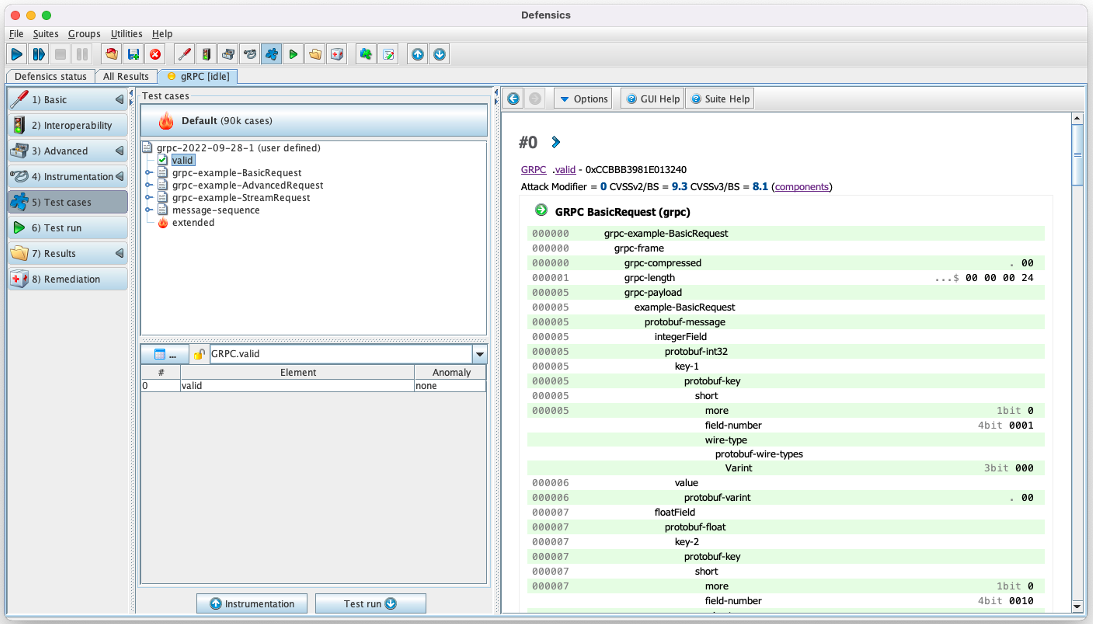Open the Options dropdown
The height and width of the screenshot is (624, 1093).
[584, 98]
